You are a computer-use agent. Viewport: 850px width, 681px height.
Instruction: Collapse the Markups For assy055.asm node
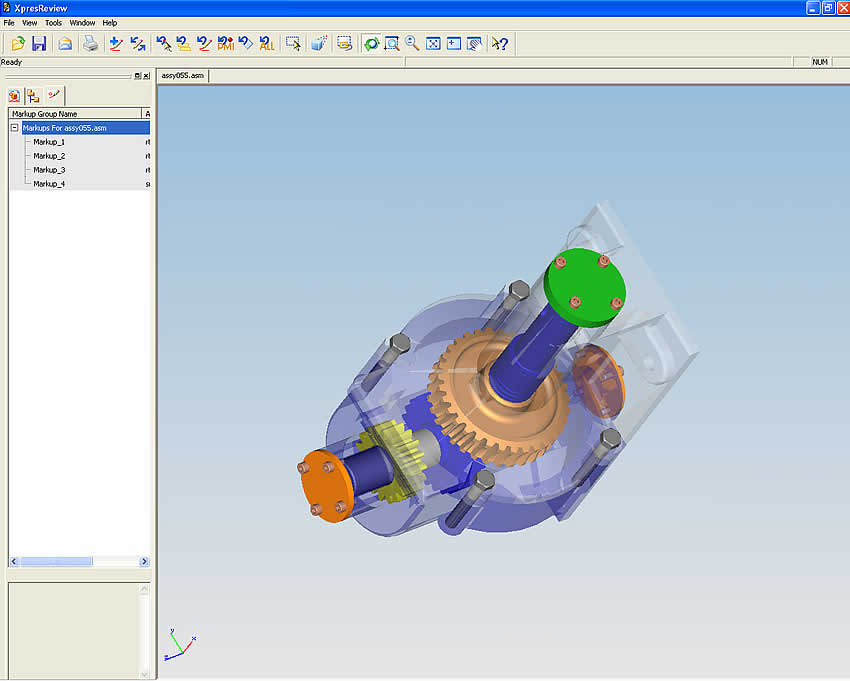15,128
